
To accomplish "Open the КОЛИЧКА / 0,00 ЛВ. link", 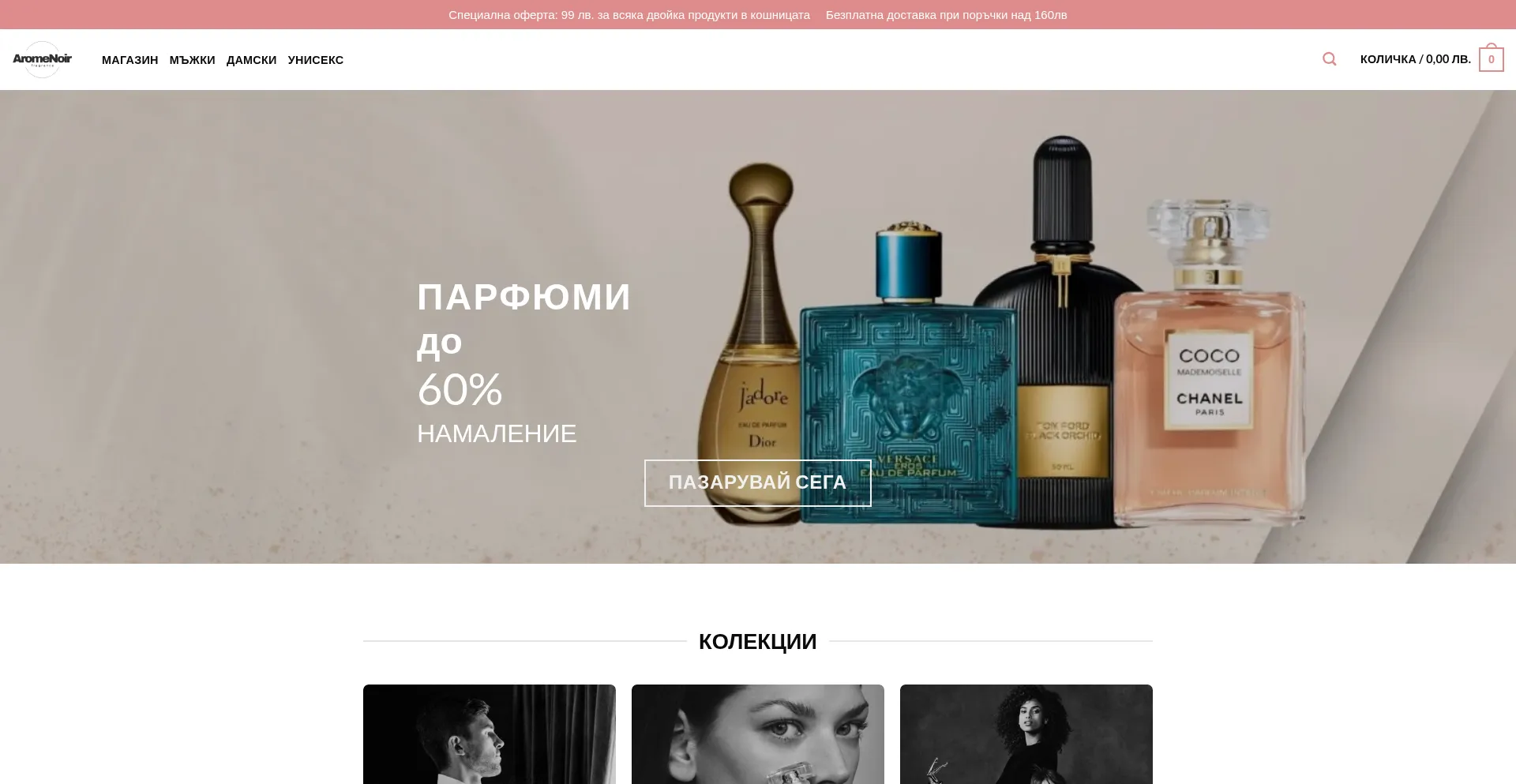I will pos(1415,59).
